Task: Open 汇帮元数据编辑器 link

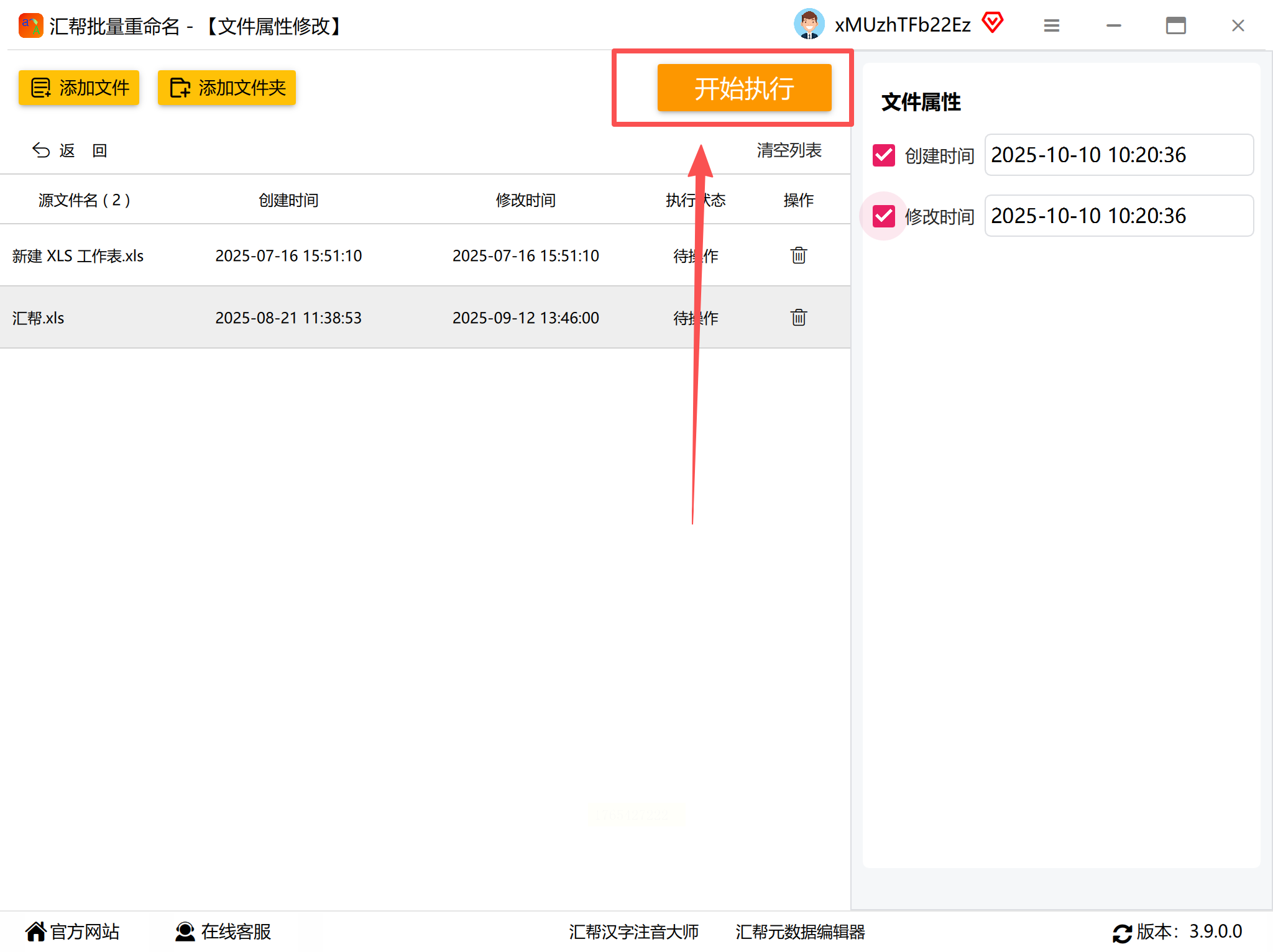Action: (800, 931)
